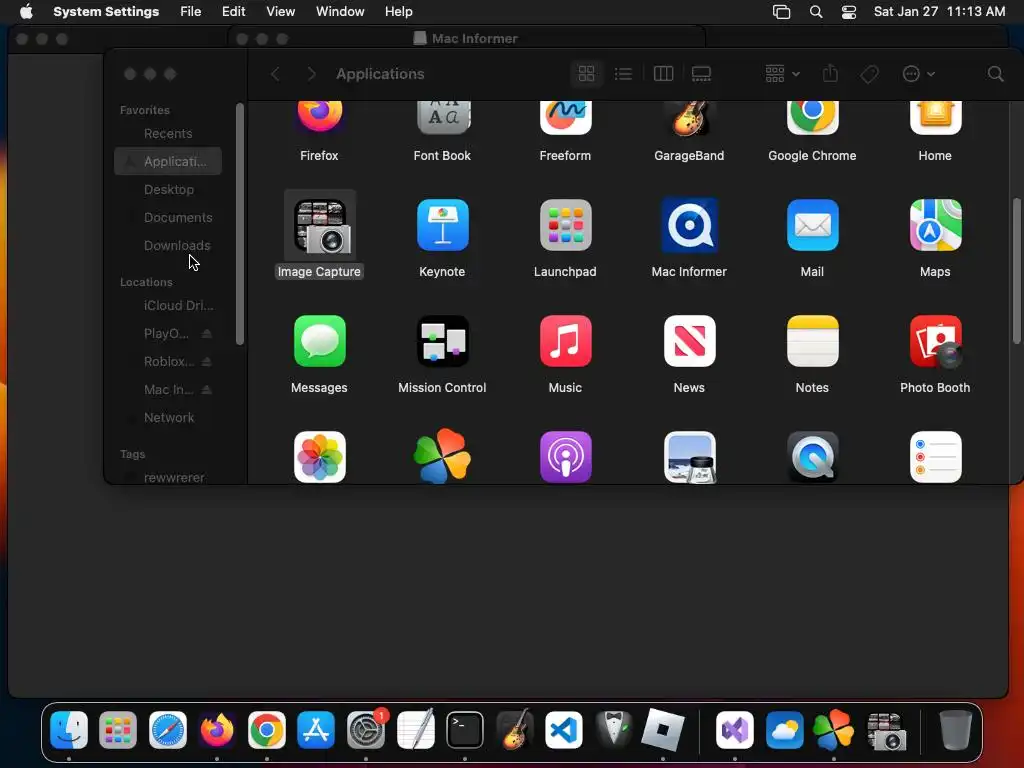Viewport: 1024px width, 768px height.
Task: Click the Edit Tags button in Finder
Action: (869, 74)
